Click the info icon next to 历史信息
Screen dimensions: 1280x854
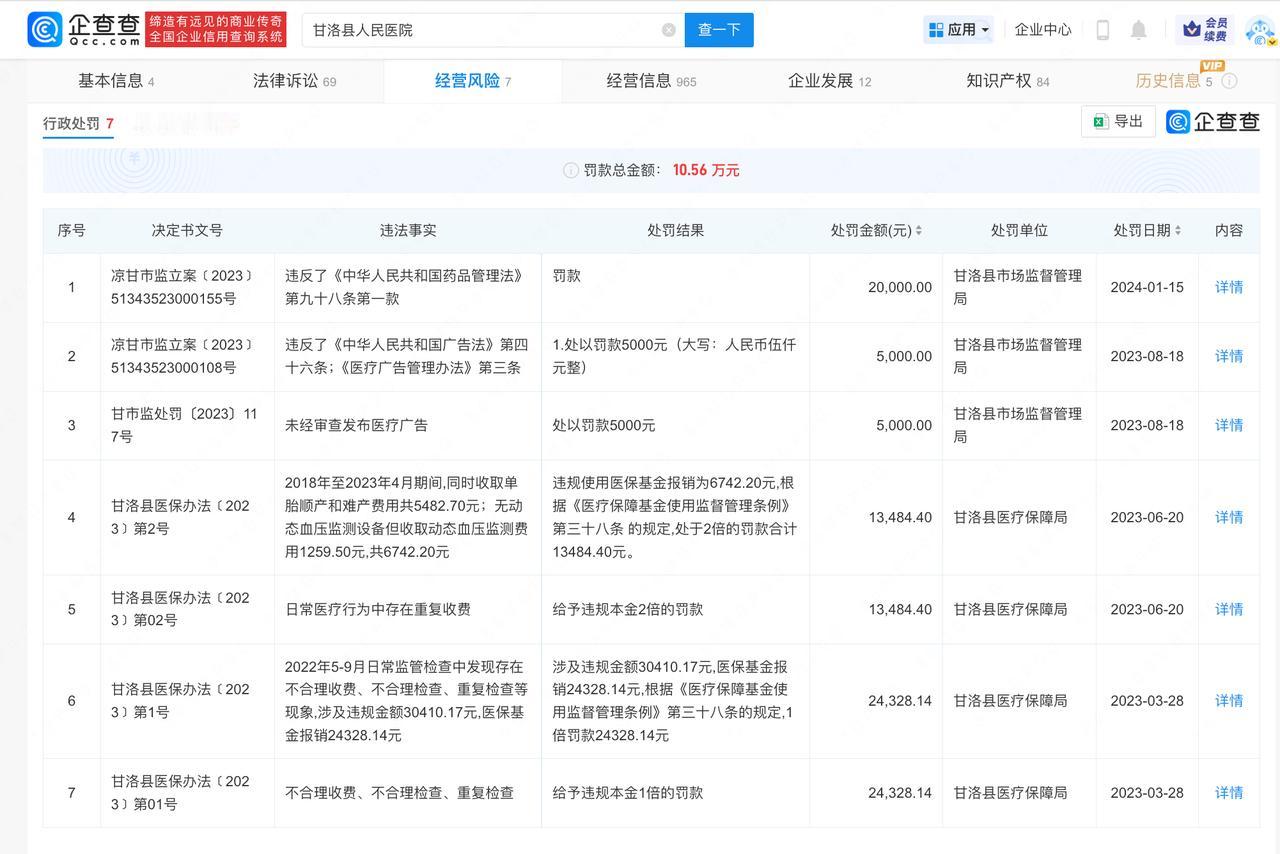pos(1230,81)
